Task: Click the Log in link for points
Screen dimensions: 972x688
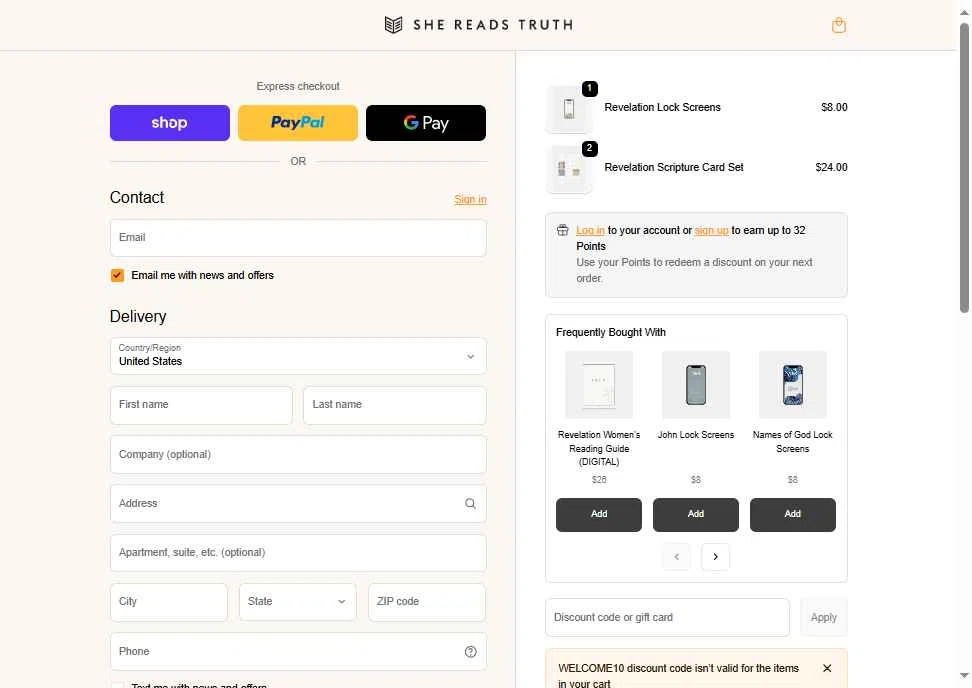Action: click(590, 231)
